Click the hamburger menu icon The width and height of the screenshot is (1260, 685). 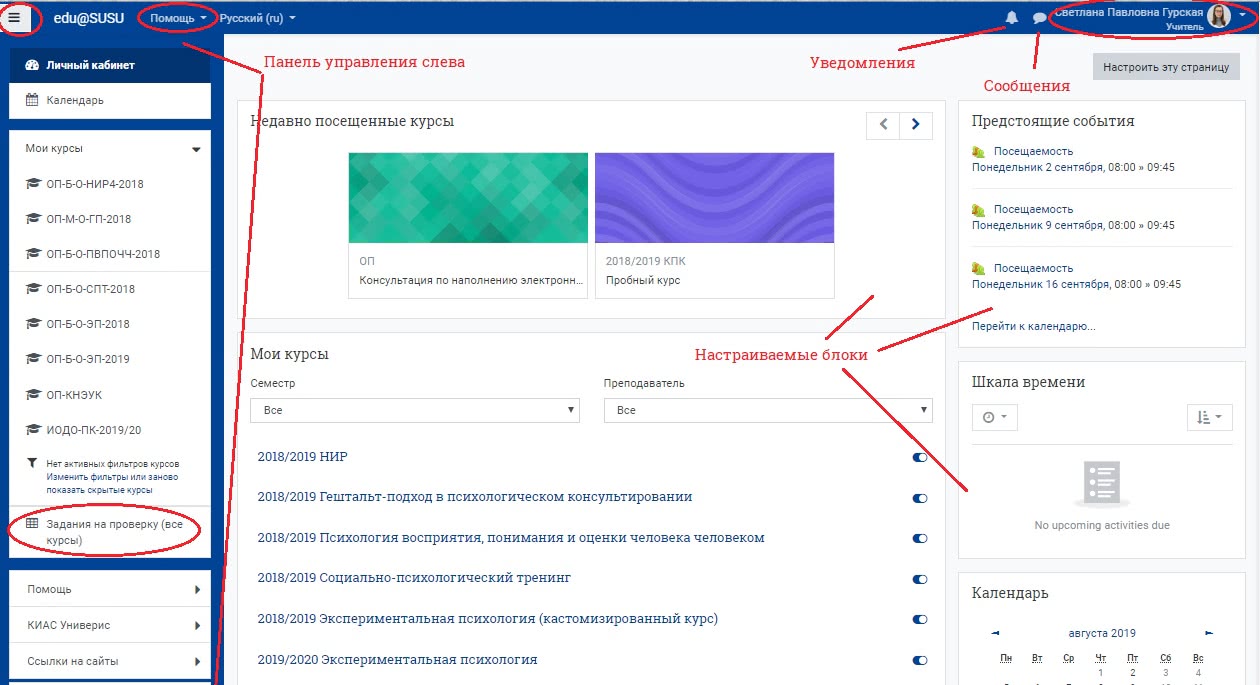(x=14, y=18)
